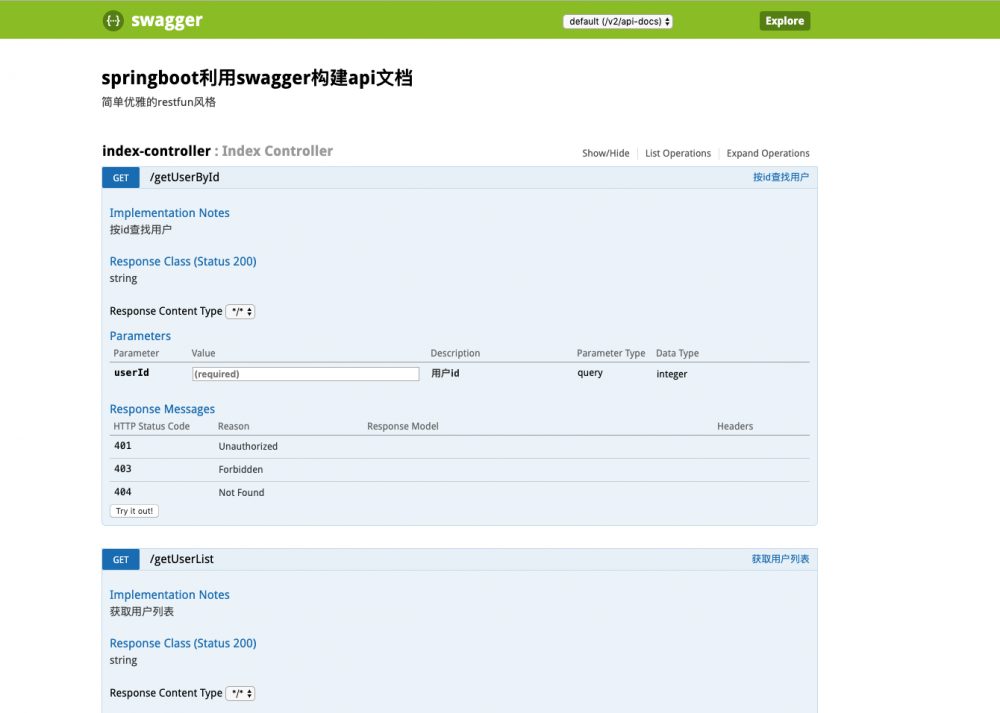This screenshot has width=1000, height=713.
Task: Click the Forbidden reason text
Action: point(240,469)
